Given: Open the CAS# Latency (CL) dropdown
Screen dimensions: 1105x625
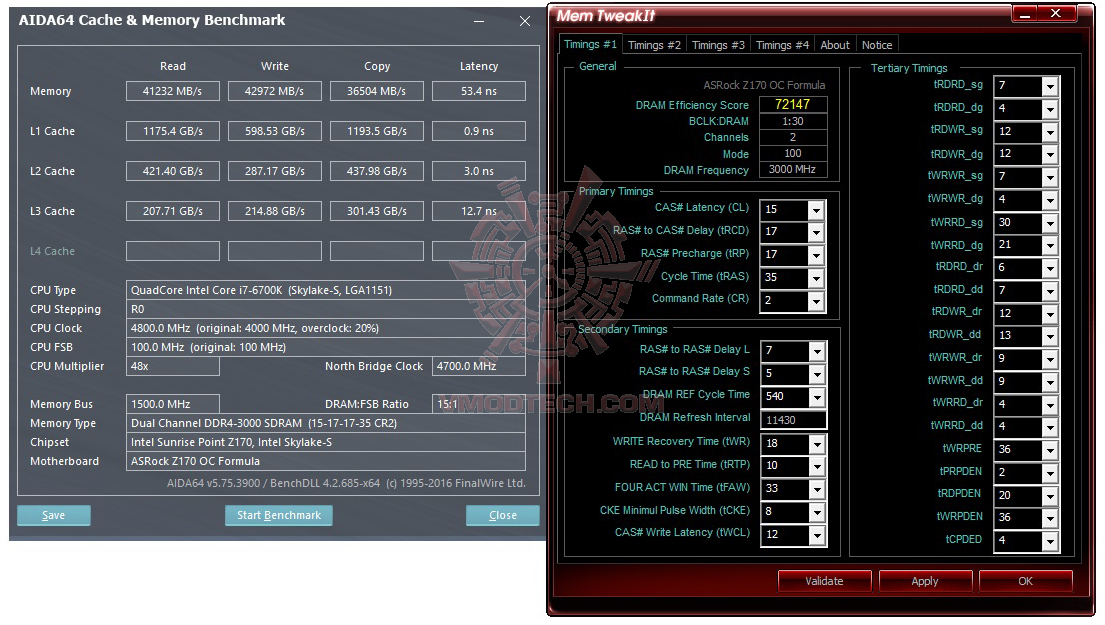Looking at the screenshot, I should (816, 210).
